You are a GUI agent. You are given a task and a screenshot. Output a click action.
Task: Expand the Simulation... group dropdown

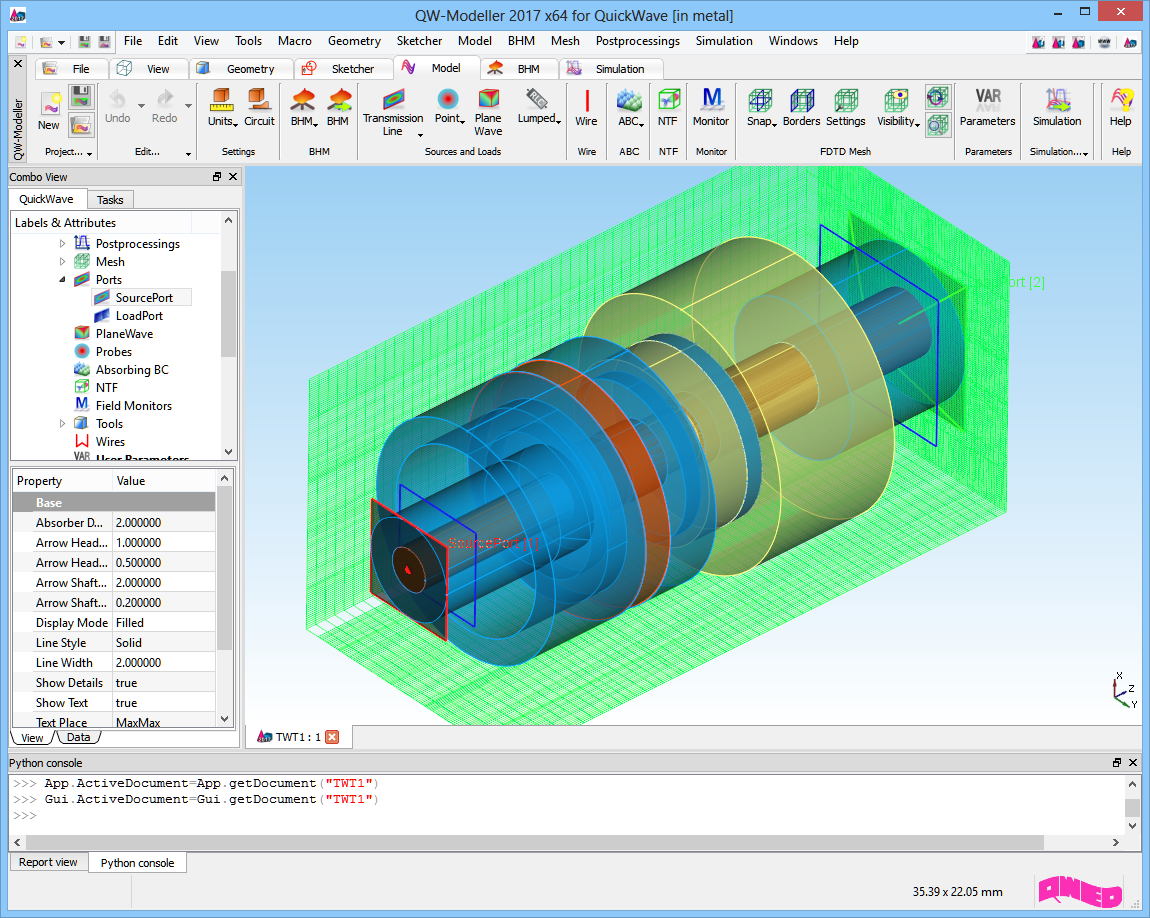coord(1085,153)
